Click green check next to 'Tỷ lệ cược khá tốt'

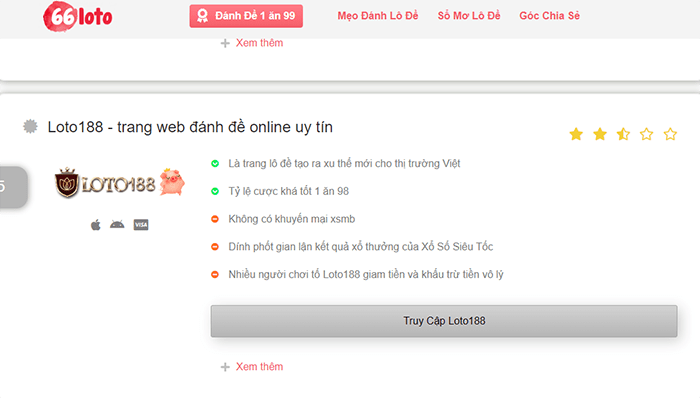[x=215, y=191]
